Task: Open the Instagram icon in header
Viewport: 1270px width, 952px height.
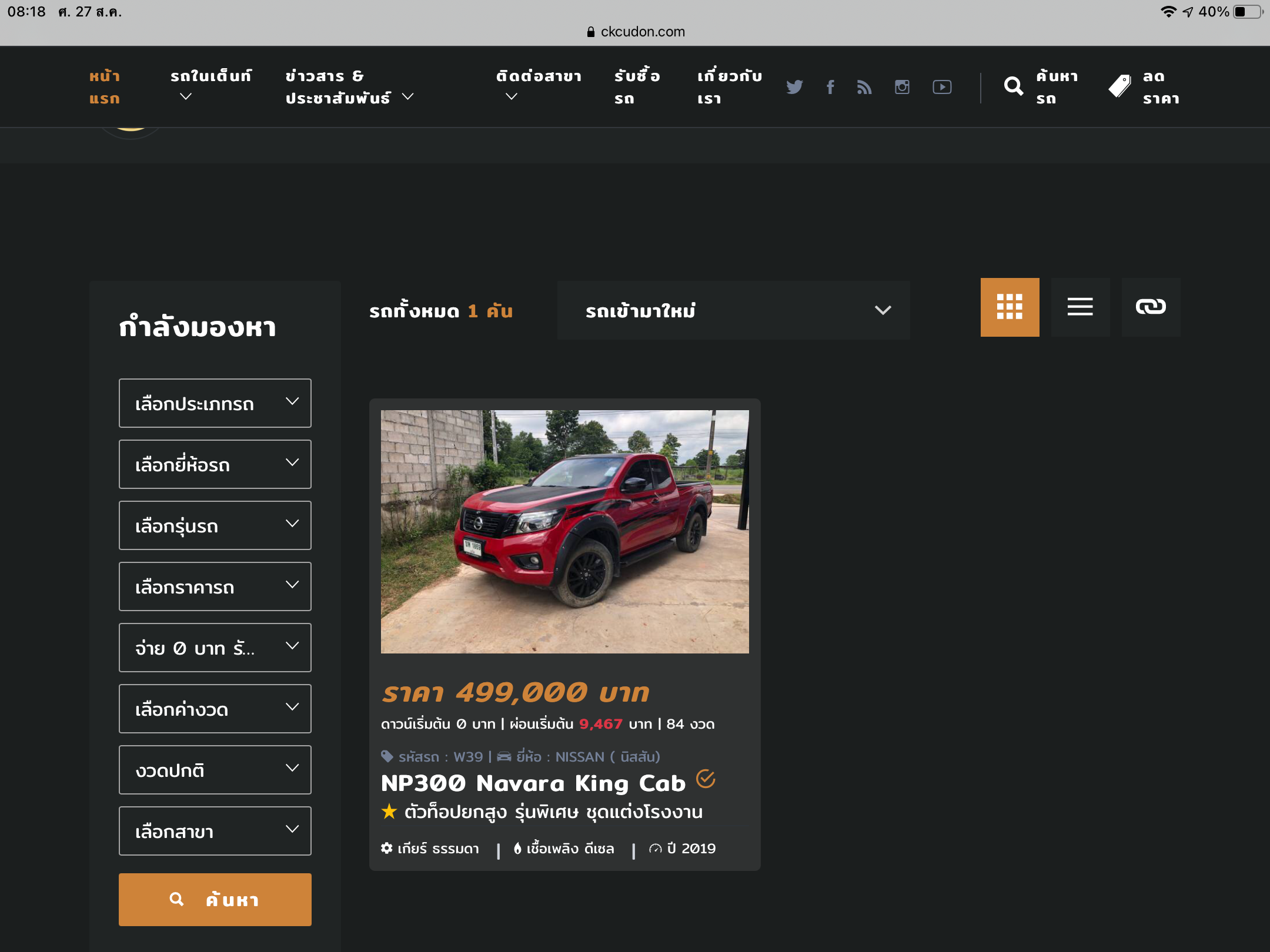Action: 902,87
